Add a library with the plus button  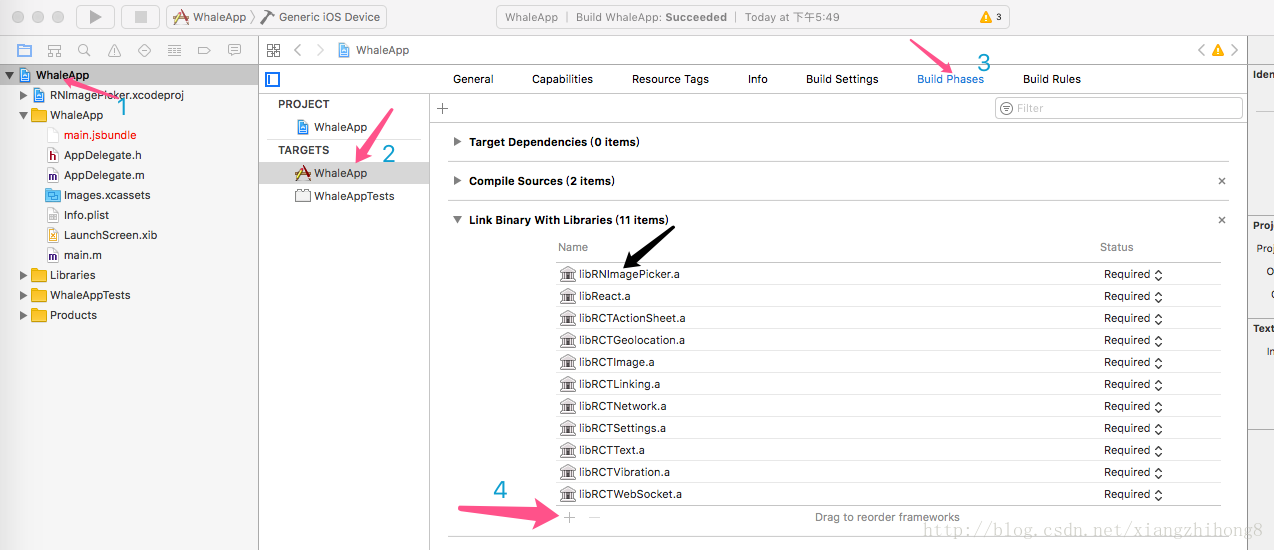pos(570,517)
